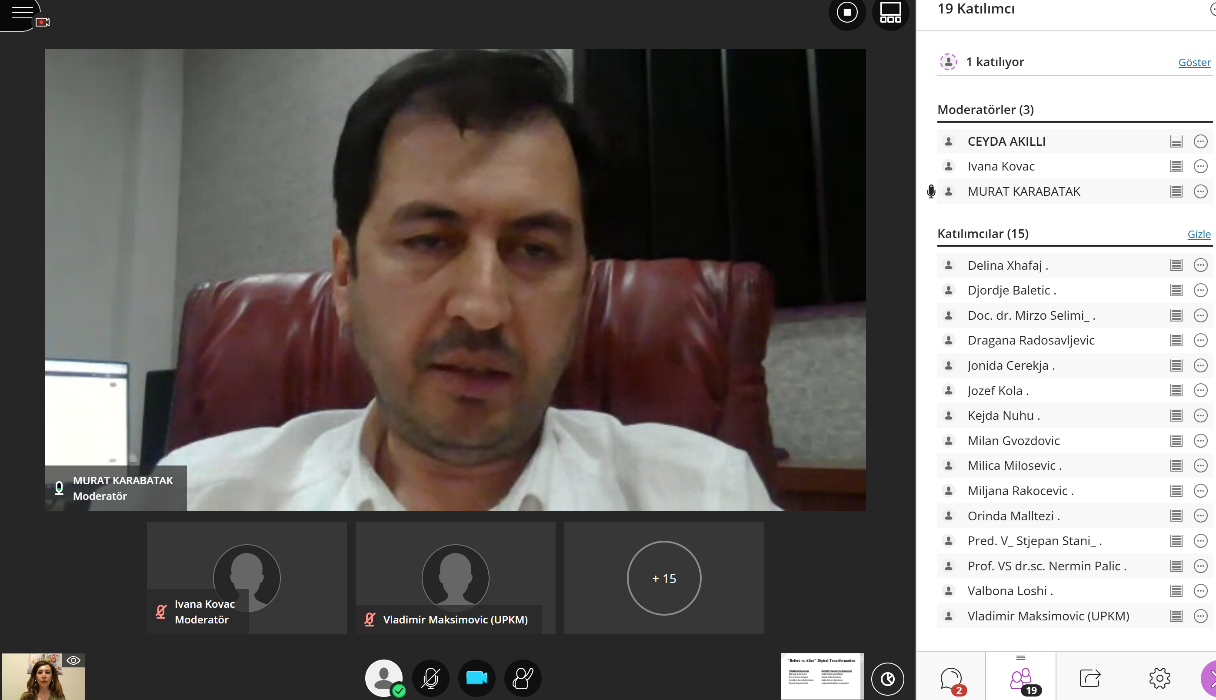Open the timer icon beside the slide preview
The image size is (1216, 700).
coord(887,678)
